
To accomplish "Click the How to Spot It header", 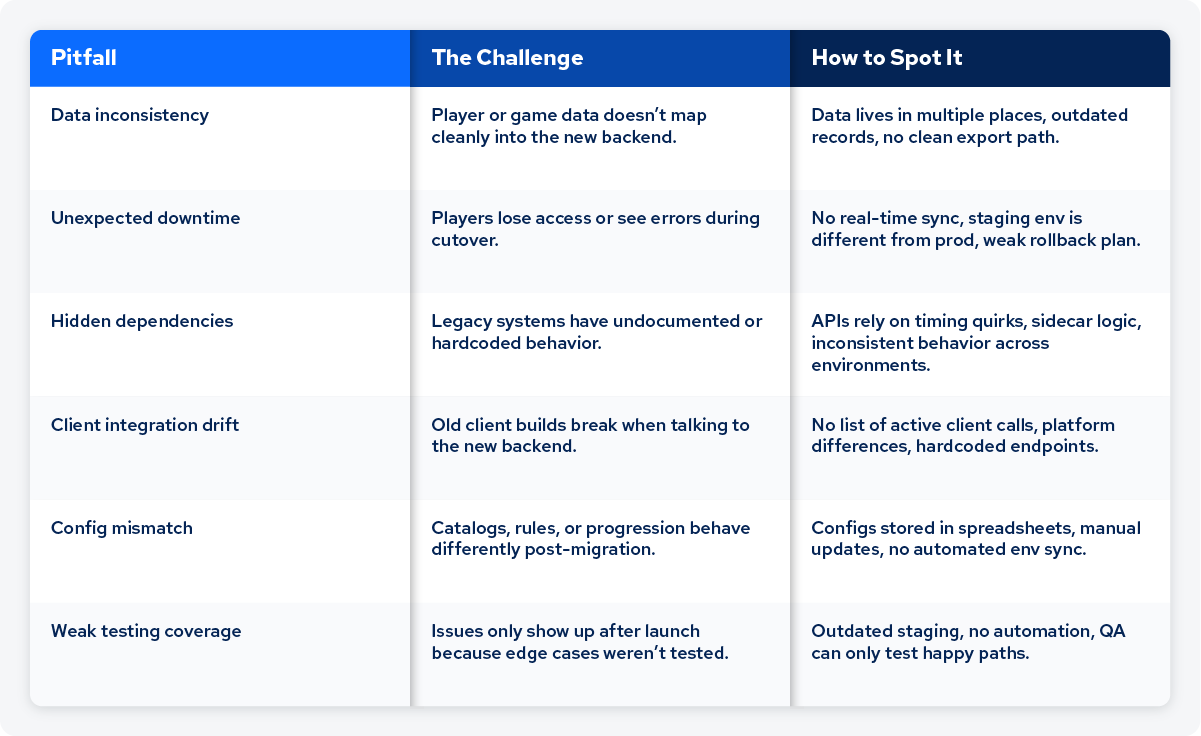I will coord(886,58).
